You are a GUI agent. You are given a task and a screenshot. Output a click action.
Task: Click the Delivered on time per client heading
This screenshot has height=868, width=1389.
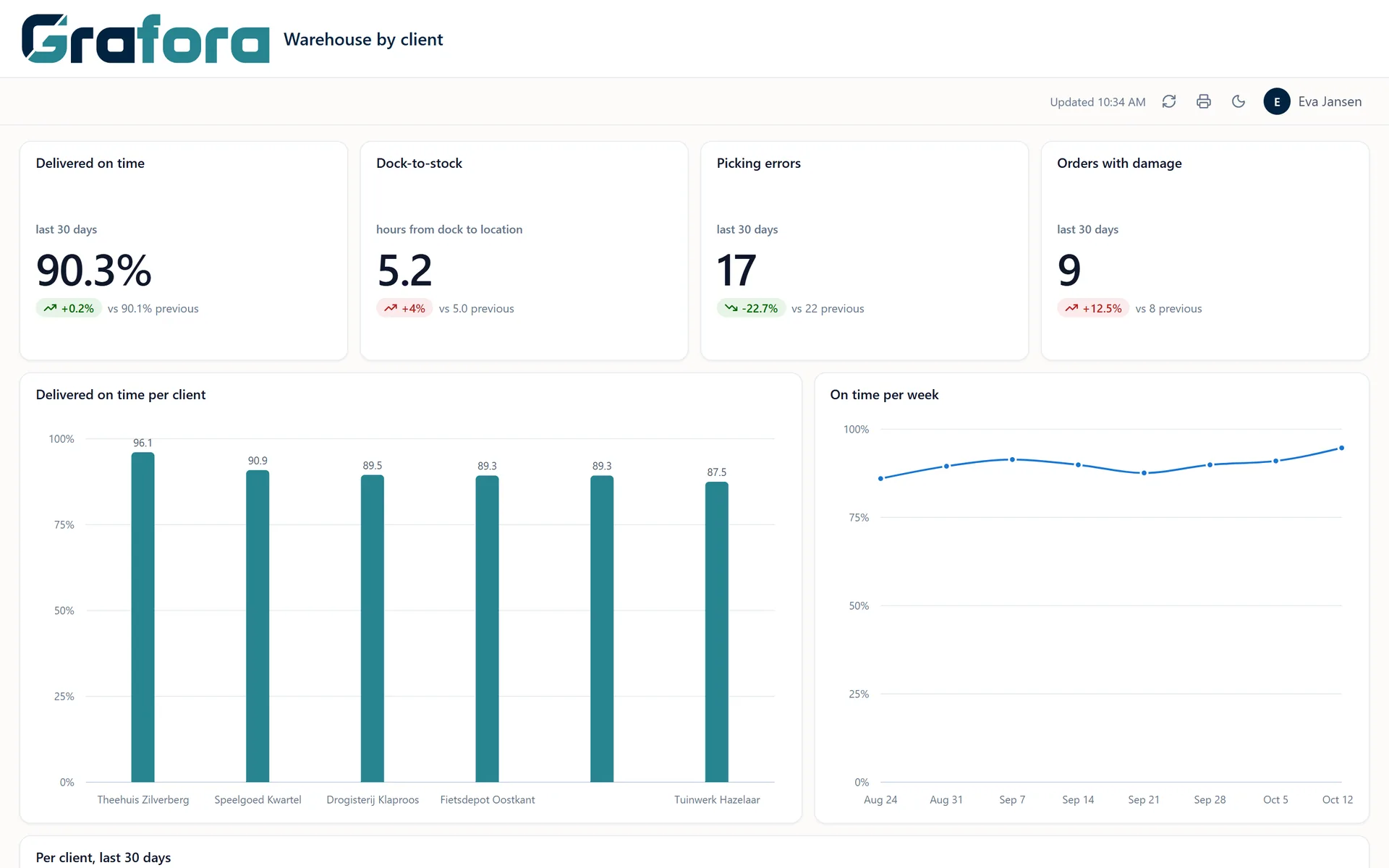121,395
